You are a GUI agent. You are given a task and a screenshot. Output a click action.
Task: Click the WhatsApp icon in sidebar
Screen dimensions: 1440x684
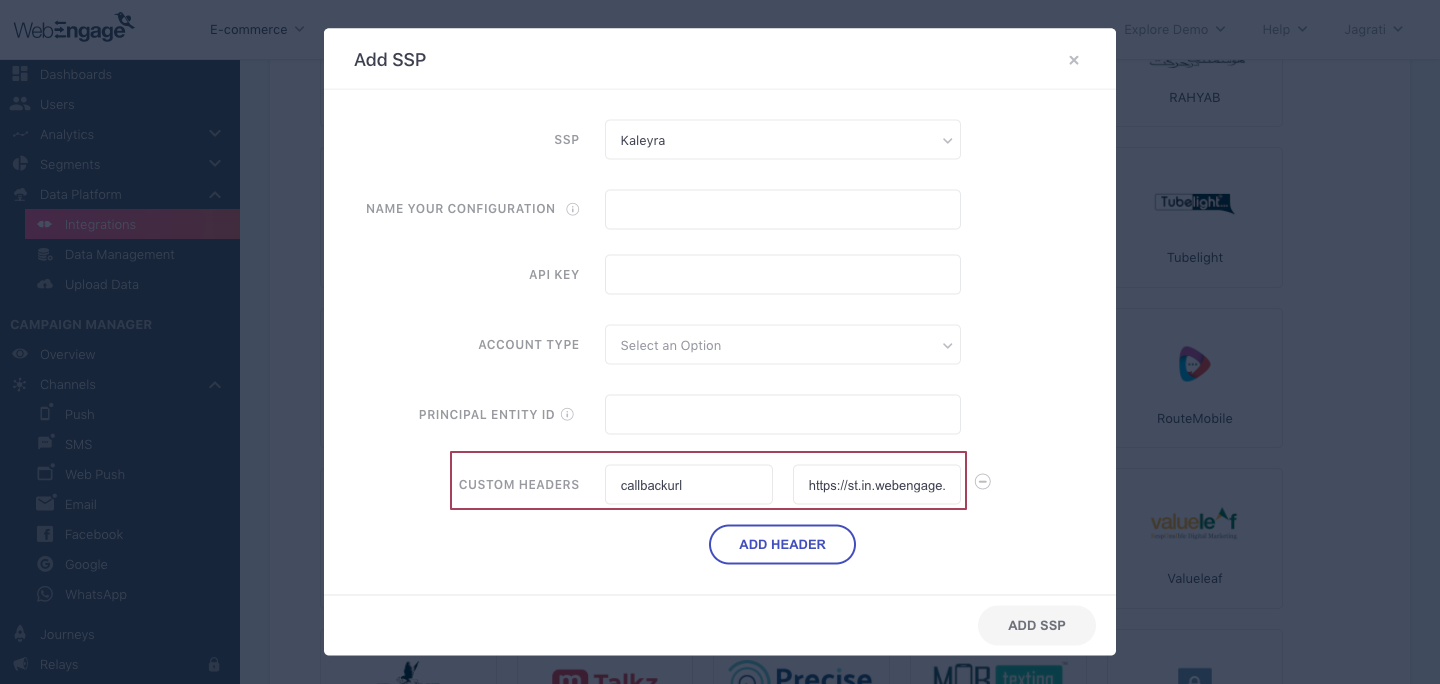click(46, 594)
